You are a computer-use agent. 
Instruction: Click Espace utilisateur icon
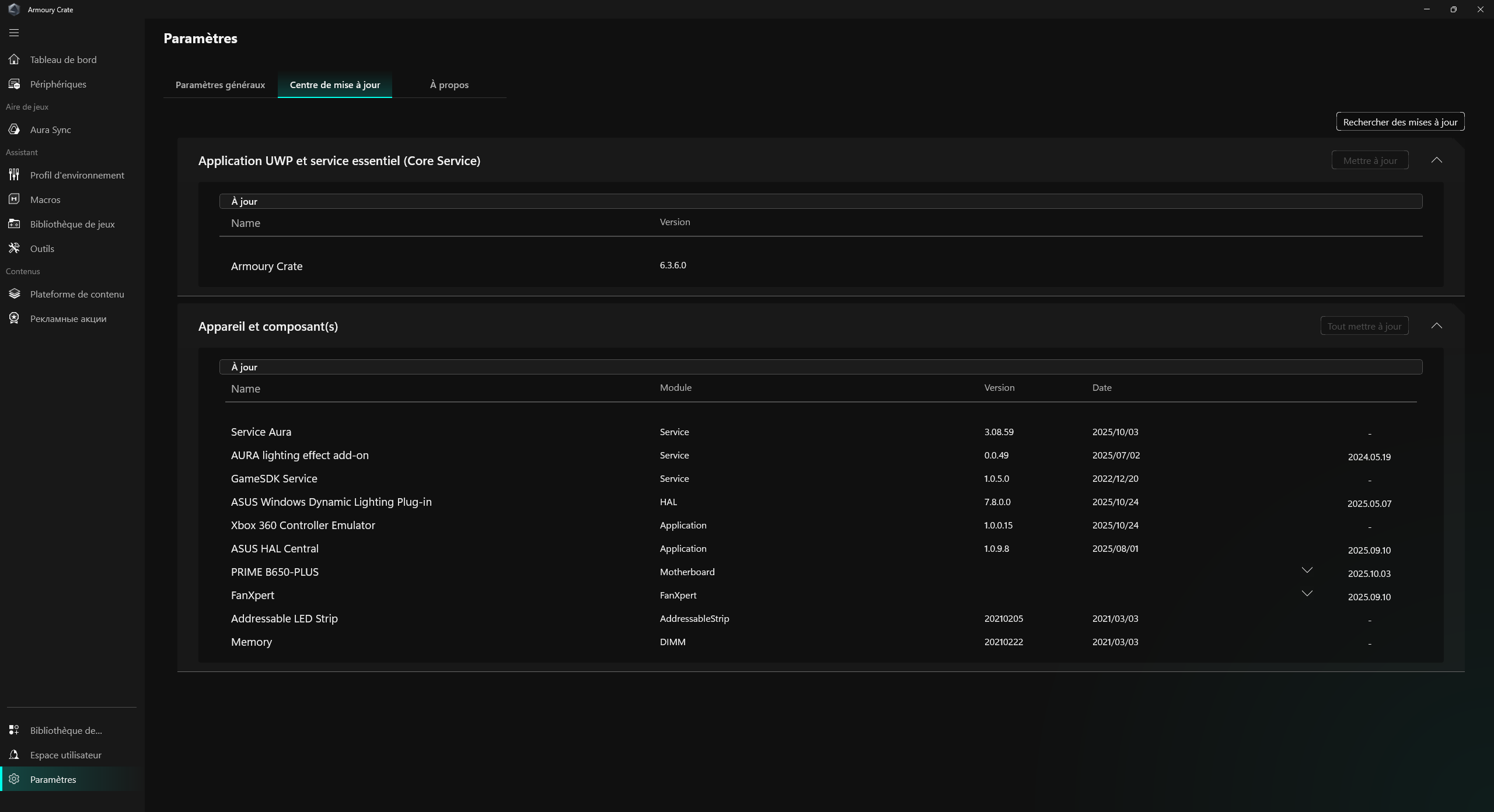[x=14, y=755]
